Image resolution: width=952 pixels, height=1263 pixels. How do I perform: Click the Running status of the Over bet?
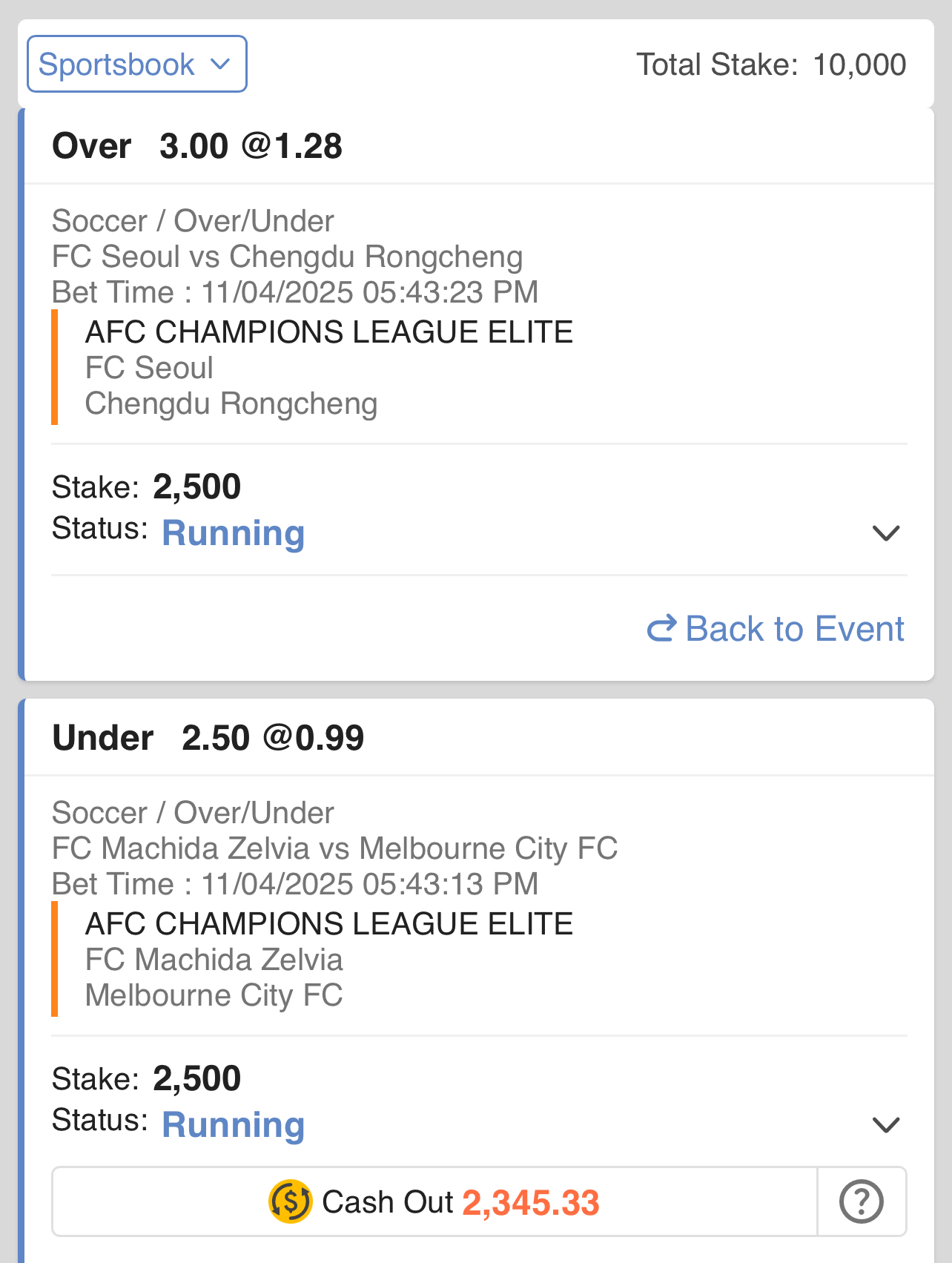coord(234,533)
